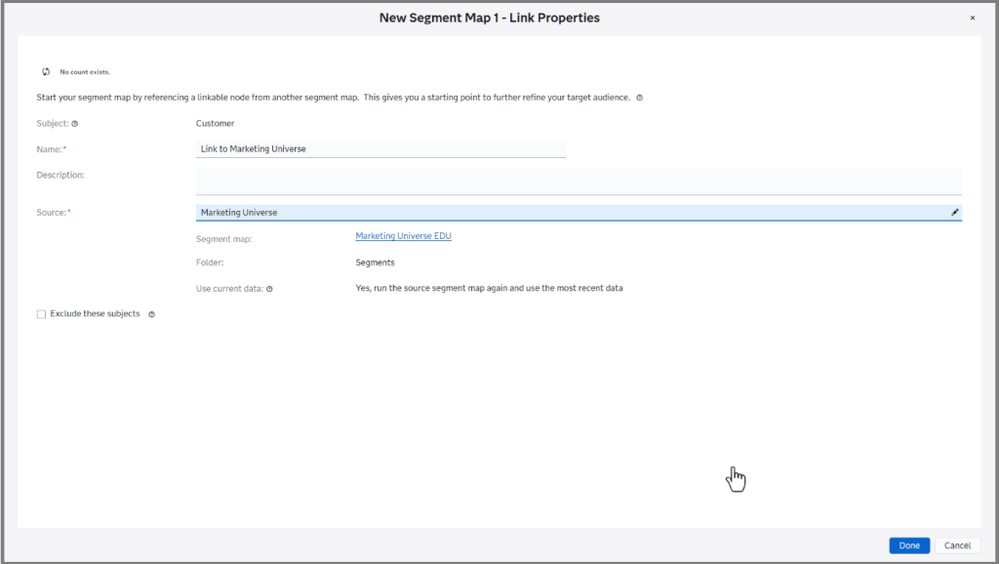Click the Name field containing Link to Marketing Universe
This screenshot has width=999, height=564.
click(380, 148)
